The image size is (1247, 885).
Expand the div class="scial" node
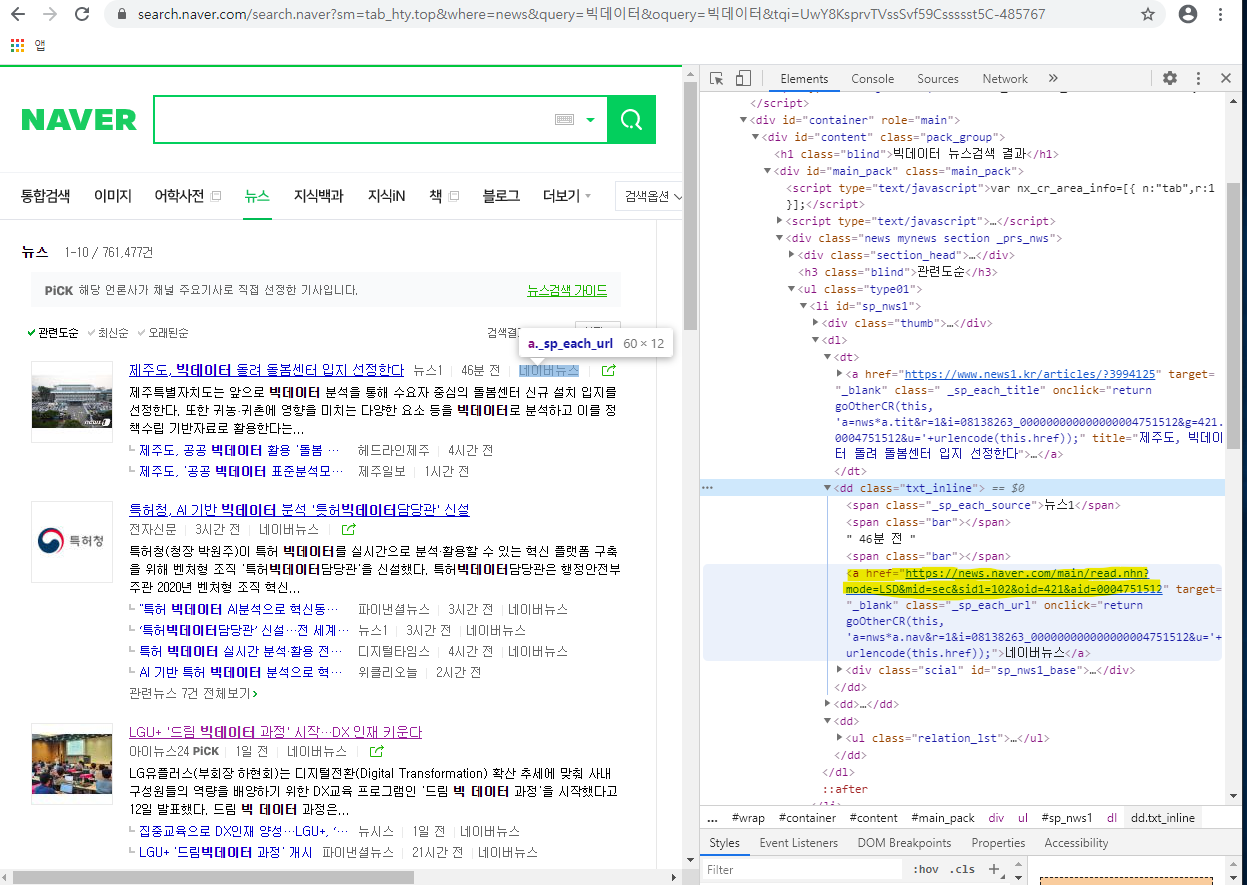840,670
